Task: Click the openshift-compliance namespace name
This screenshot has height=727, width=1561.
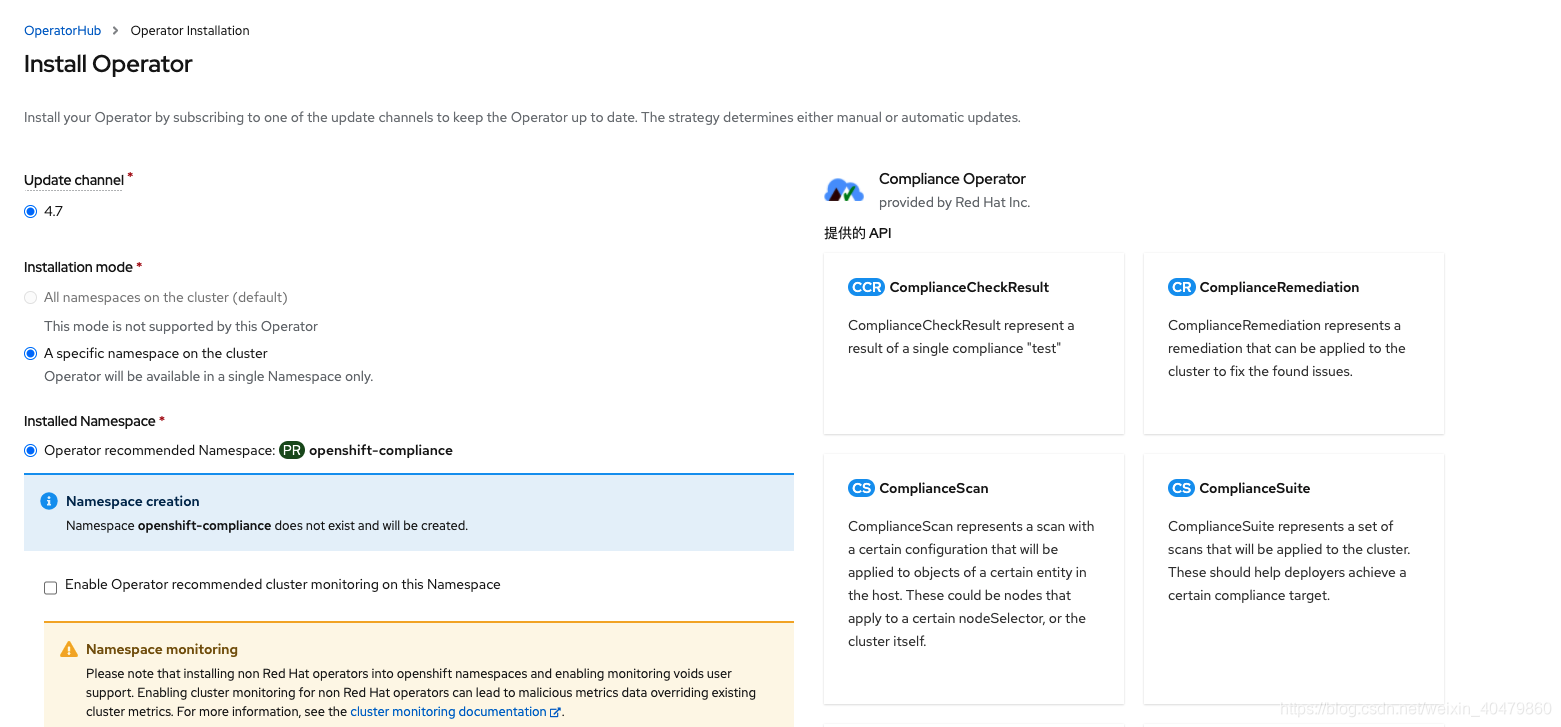Action: [381, 451]
